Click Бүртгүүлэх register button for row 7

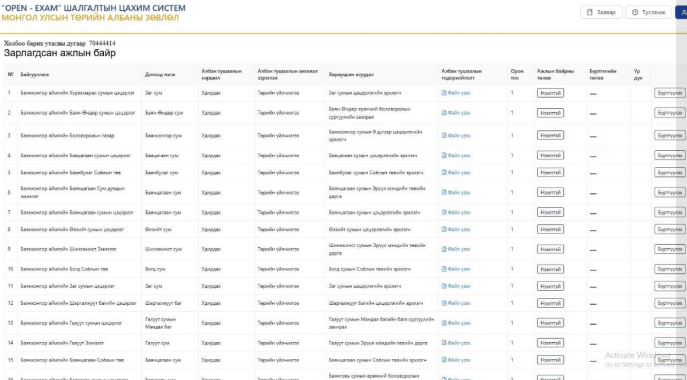pyautogui.click(x=670, y=212)
